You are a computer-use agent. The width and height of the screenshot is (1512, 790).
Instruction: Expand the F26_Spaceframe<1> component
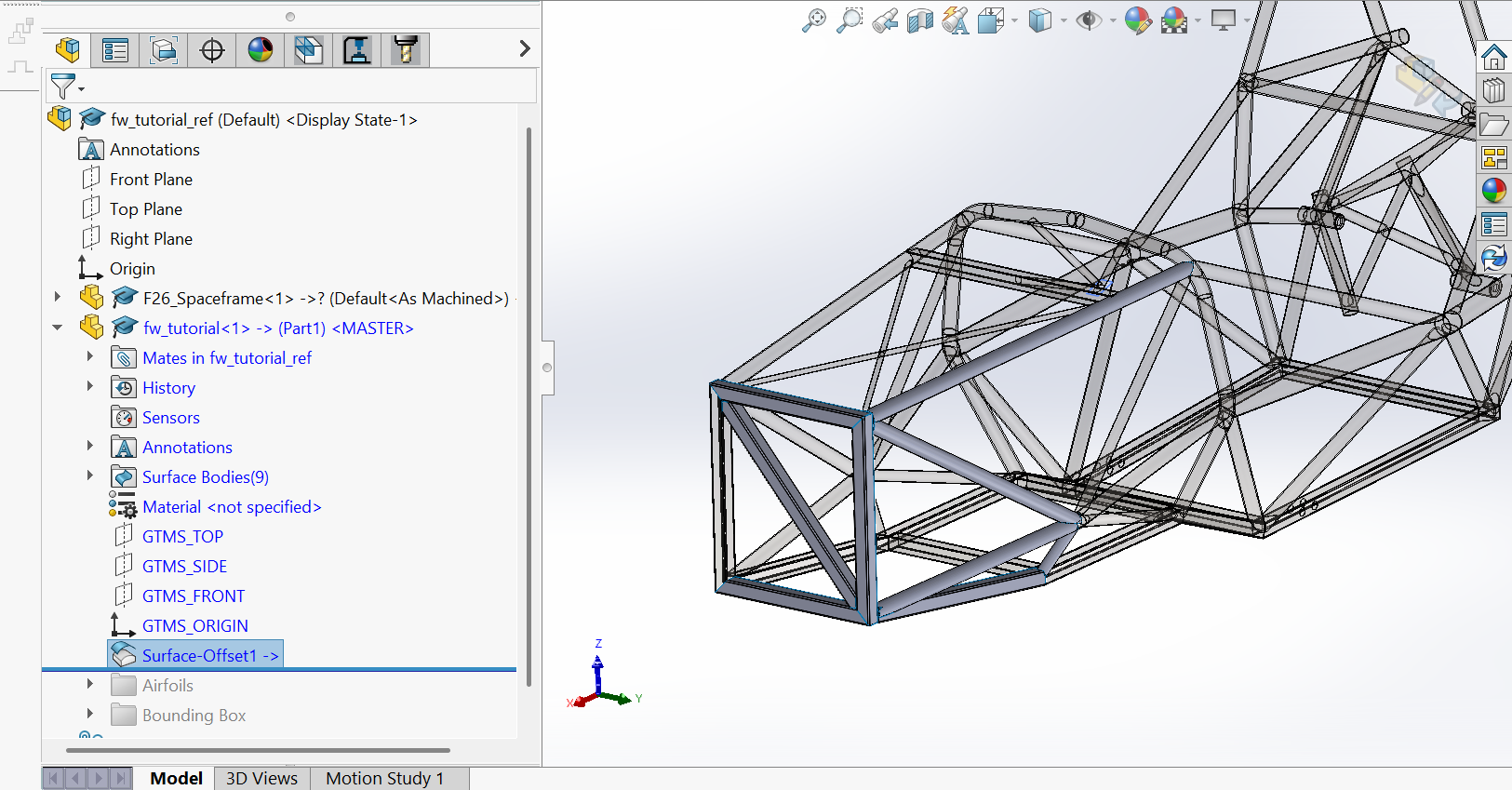click(x=58, y=298)
